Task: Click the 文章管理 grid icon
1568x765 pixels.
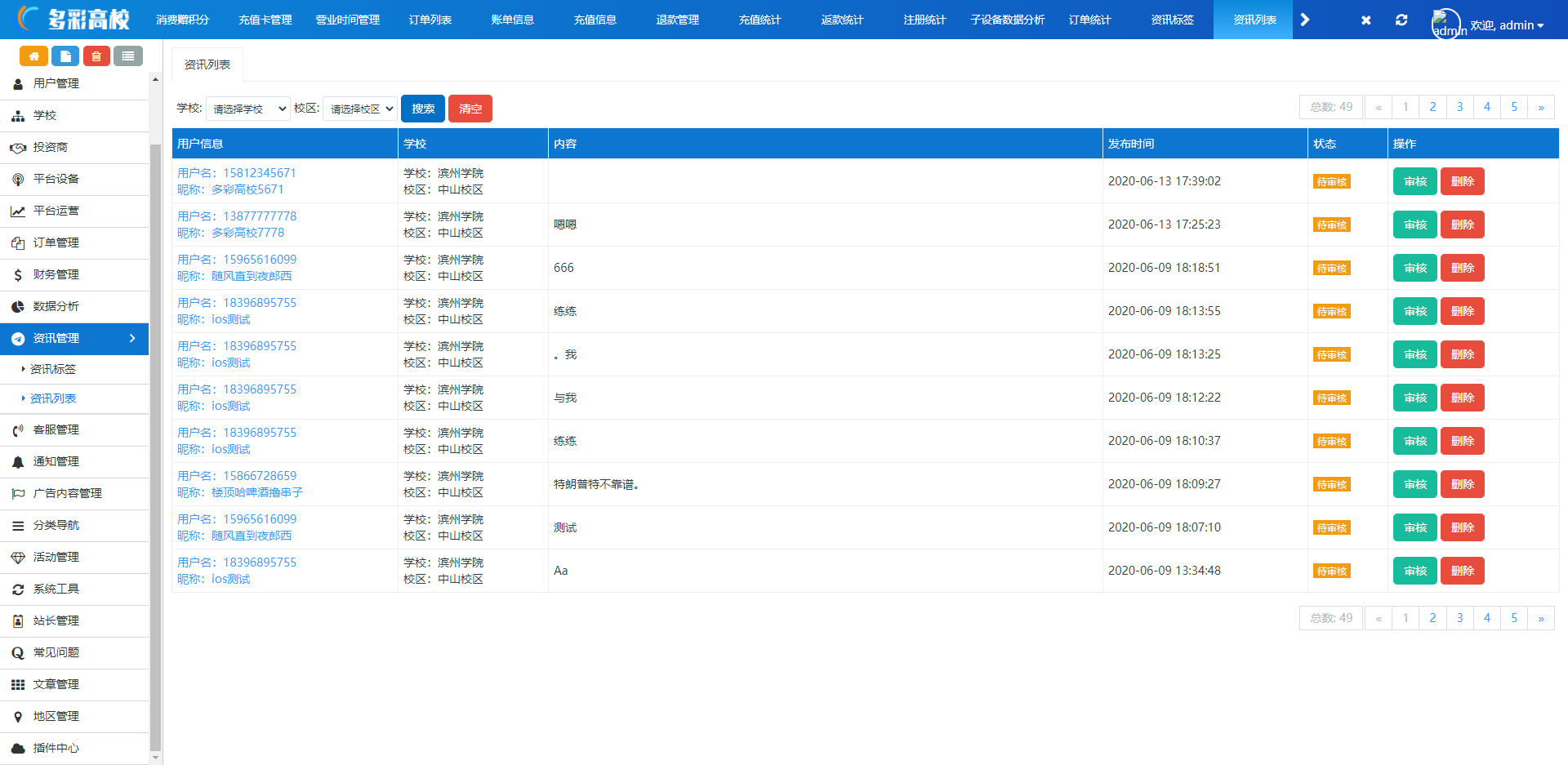Action: (18, 685)
